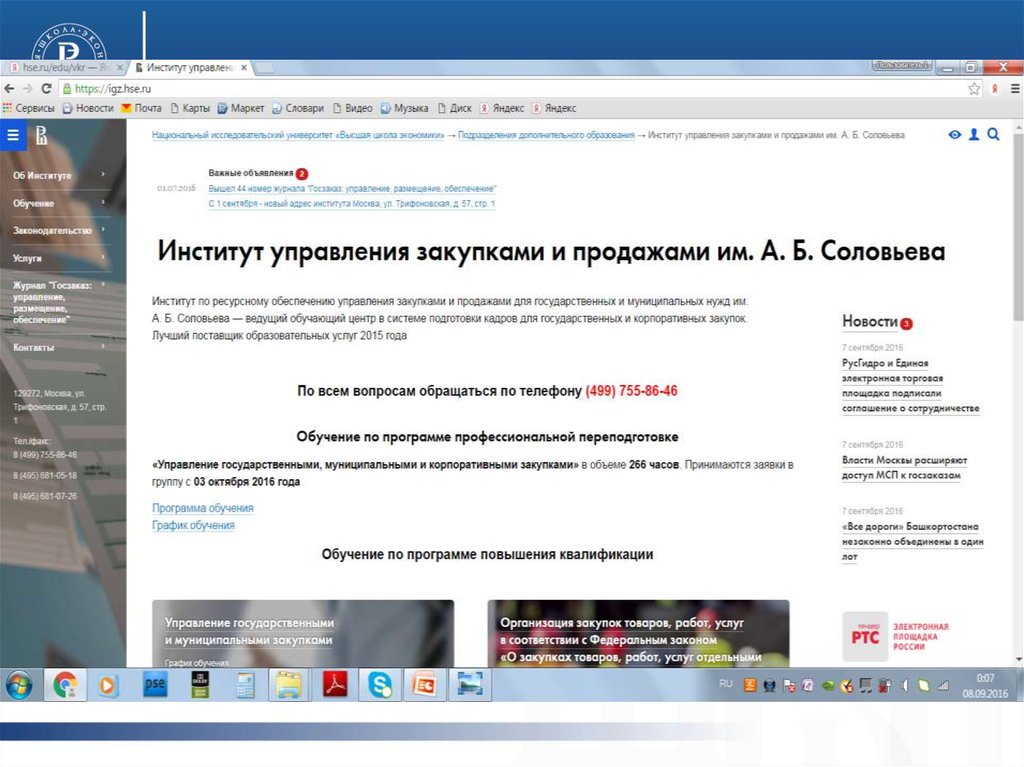Viewport: 1024px width, 767px height.
Task: Open the "Программа обучения" link
Action: pos(203,508)
